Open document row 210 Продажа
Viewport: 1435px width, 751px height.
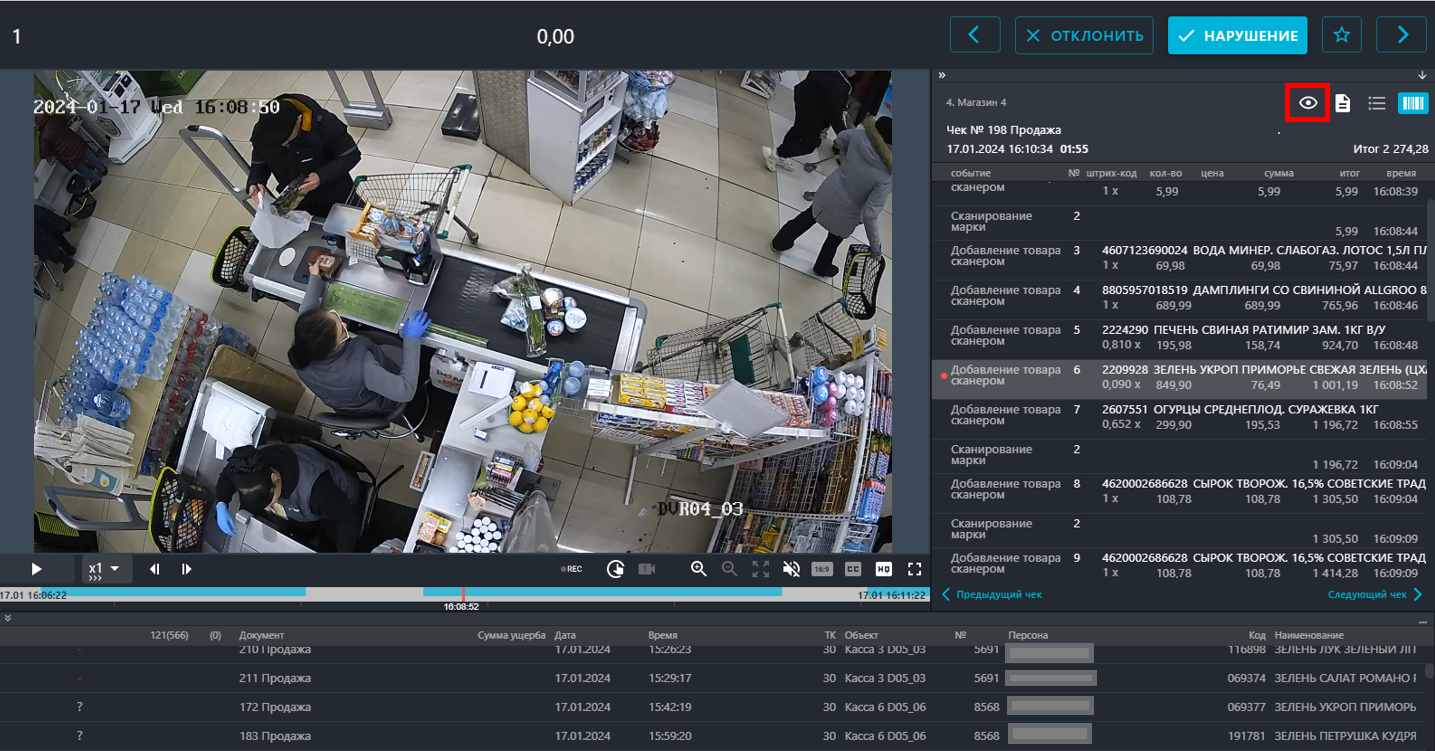712,651
